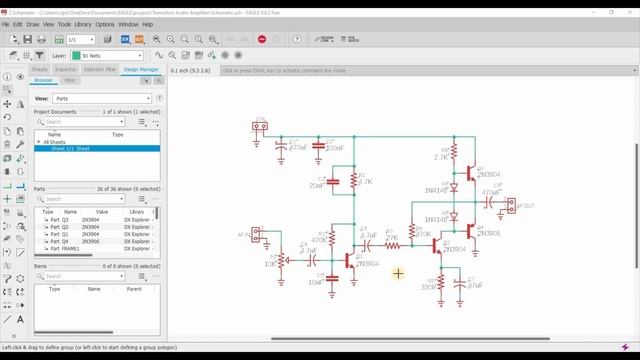Open the Project Documents list options menu icon
Image resolution: width=640 pixels, height=360 pixels.
(x=142, y=122)
